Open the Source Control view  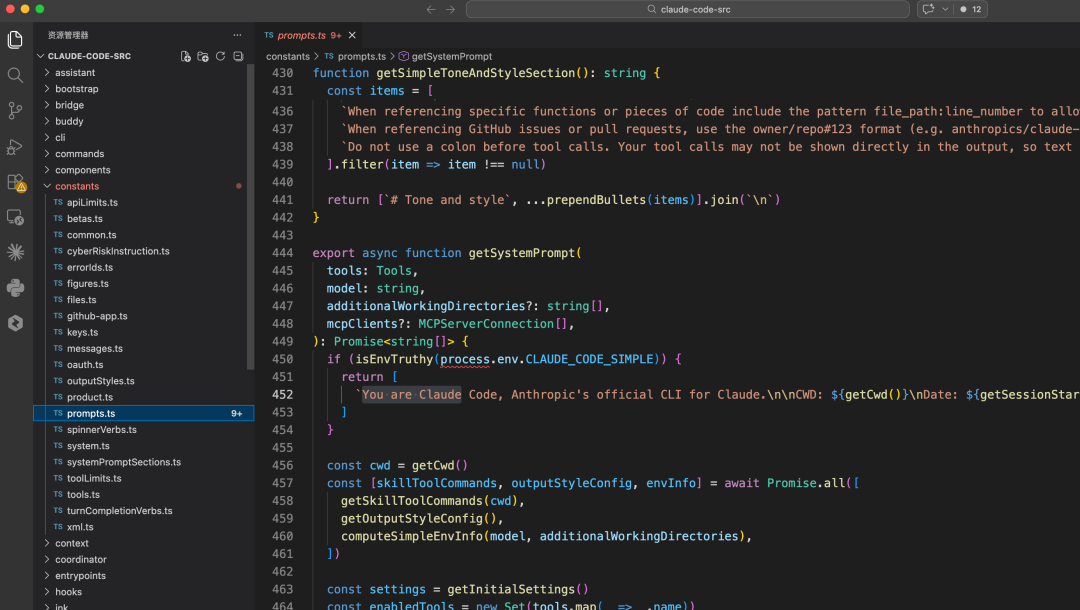[15, 111]
